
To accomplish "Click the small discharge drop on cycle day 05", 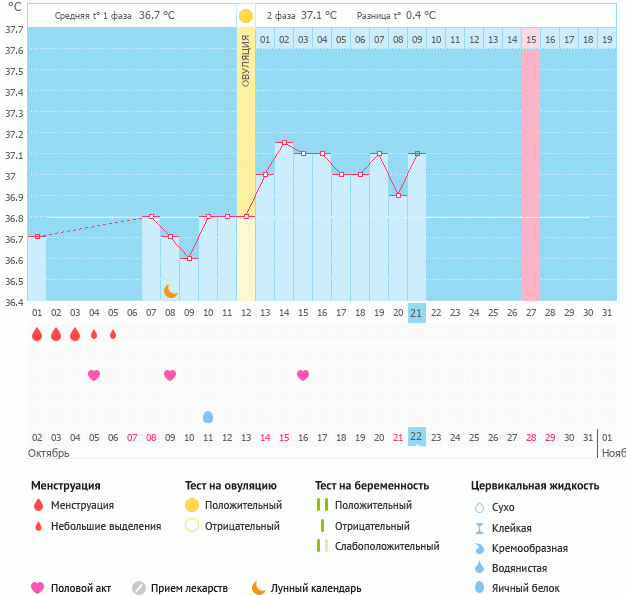I will (x=113, y=334).
